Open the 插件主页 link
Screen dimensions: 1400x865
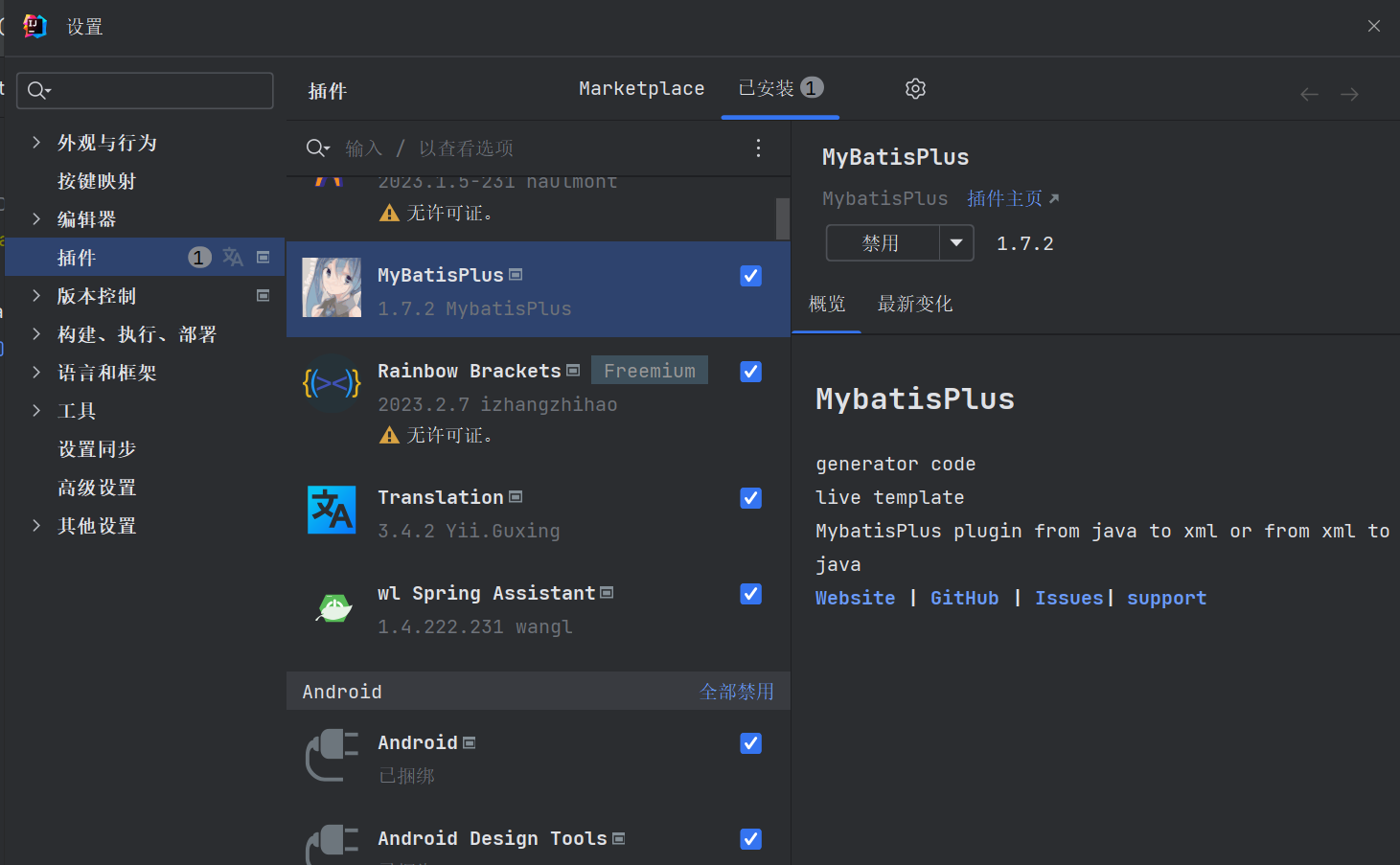1004,198
